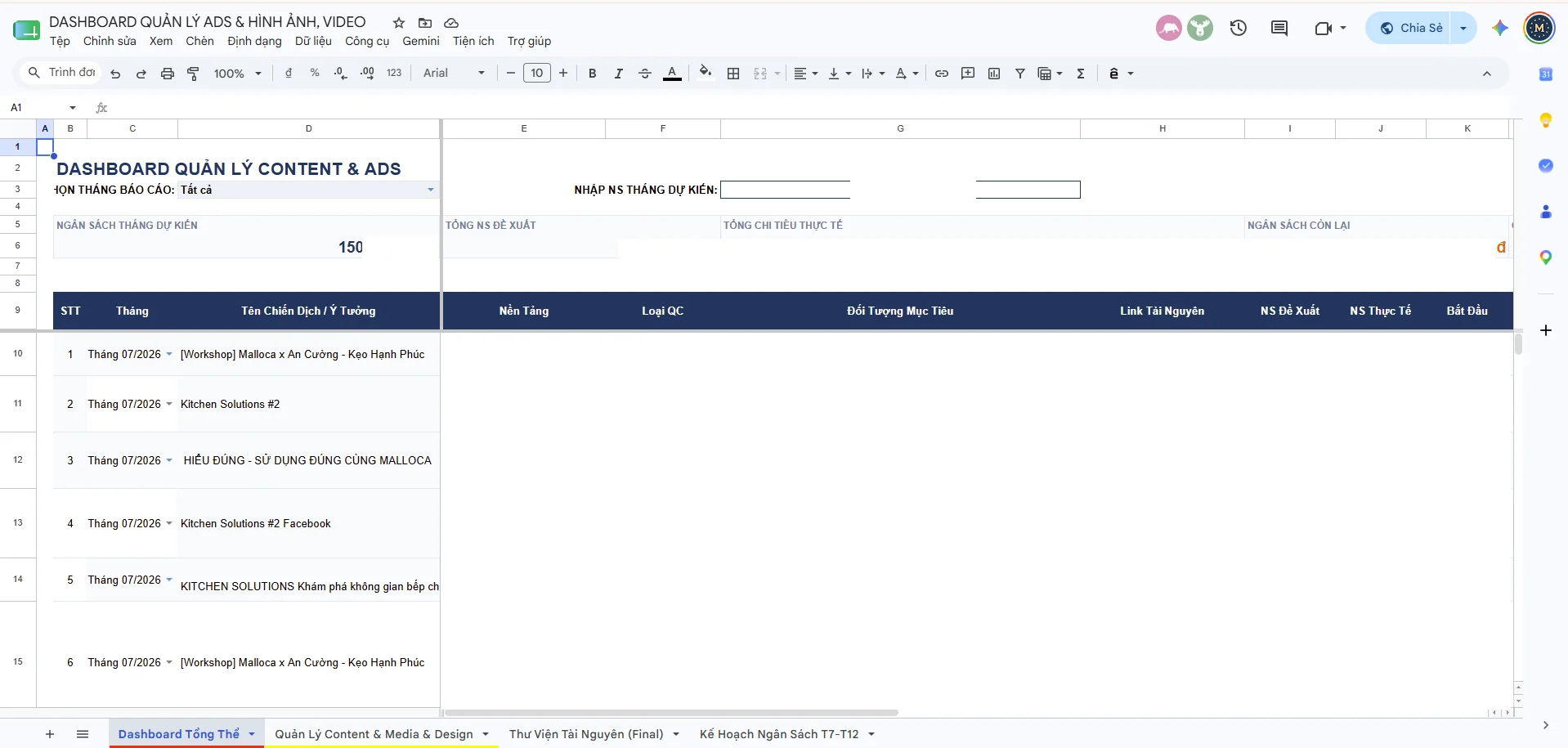Open the fill color bucket
Screen dimensions: 1568x748
[706, 73]
